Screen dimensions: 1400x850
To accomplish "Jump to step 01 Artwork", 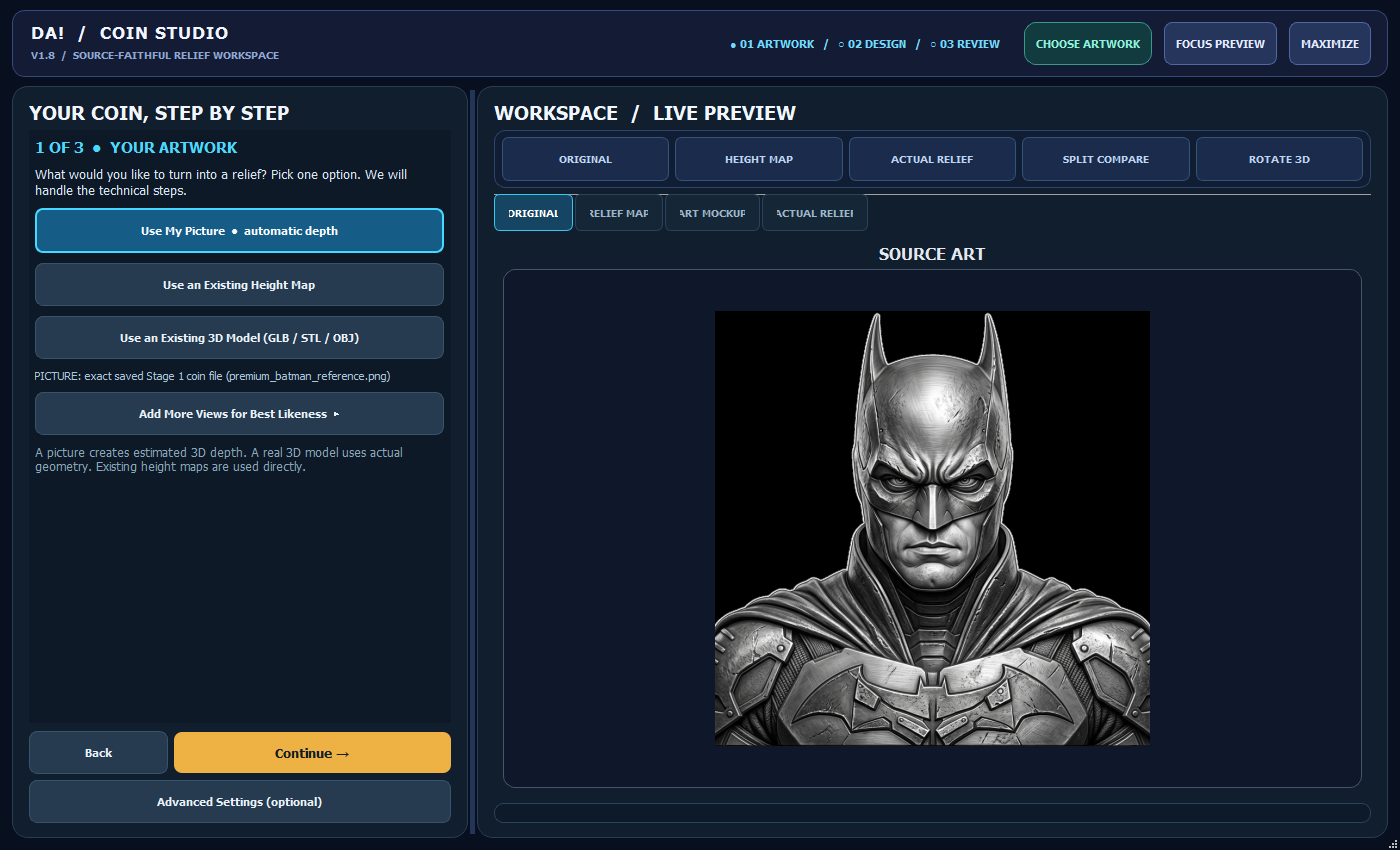I will pos(772,44).
